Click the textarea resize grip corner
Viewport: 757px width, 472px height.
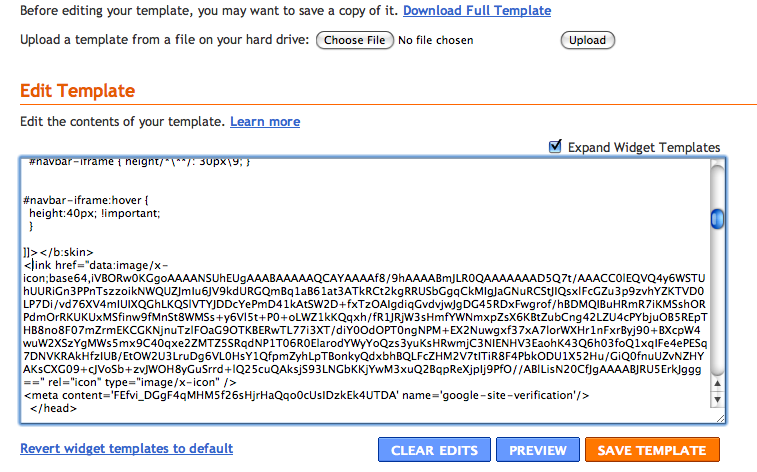click(720, 418)
